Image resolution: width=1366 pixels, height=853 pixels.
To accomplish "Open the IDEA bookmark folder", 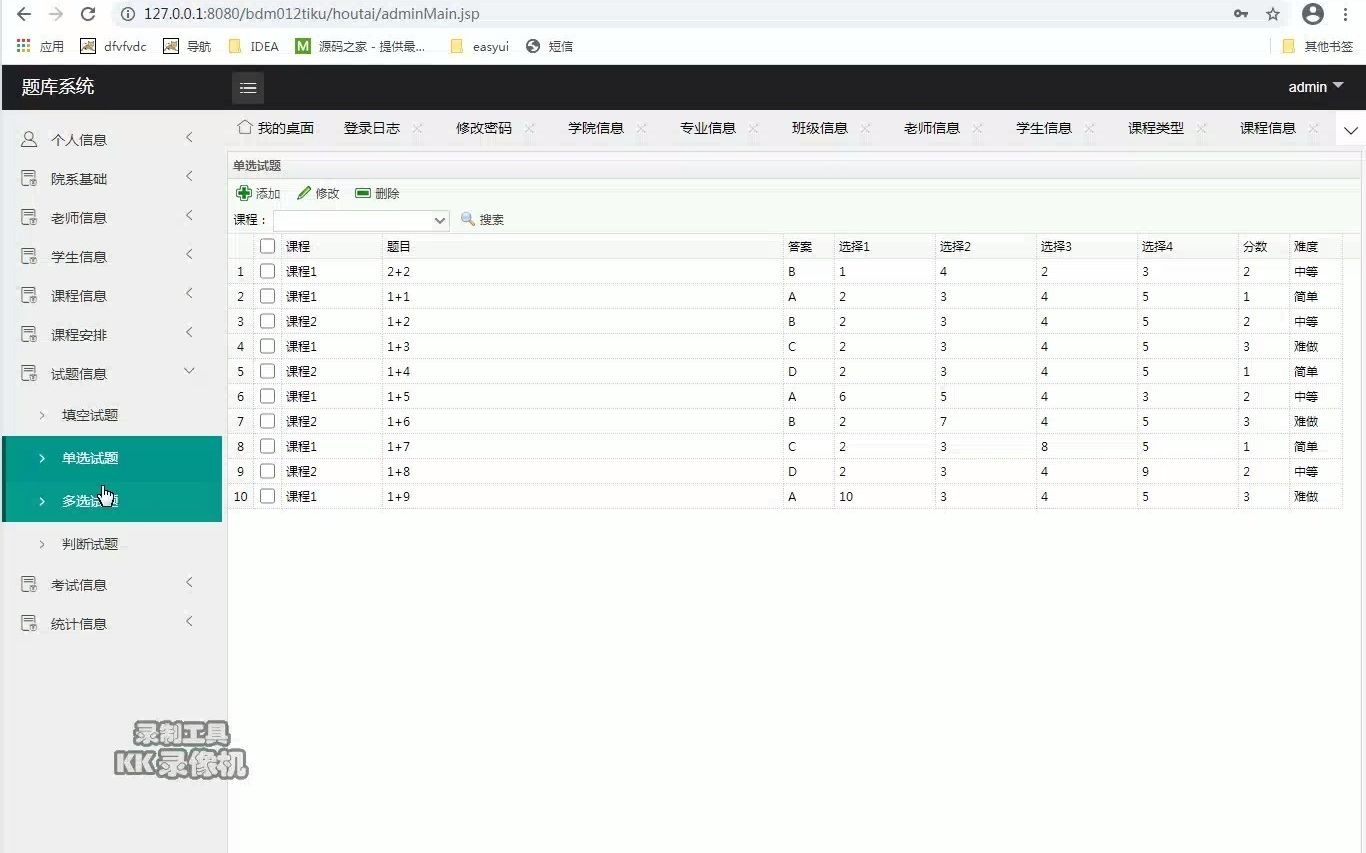I will click(x=254, y=46).
